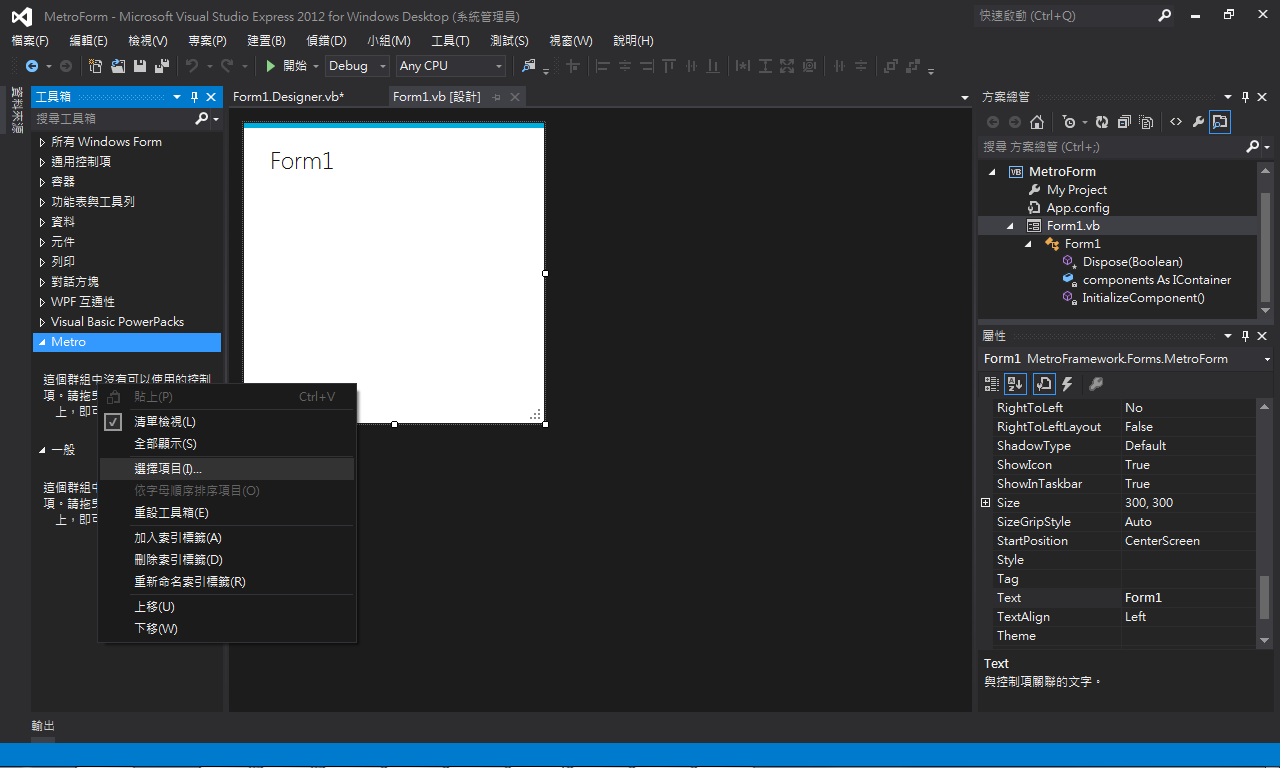Click the Open File toolbar icon
1280x768 pixels.
118,66
